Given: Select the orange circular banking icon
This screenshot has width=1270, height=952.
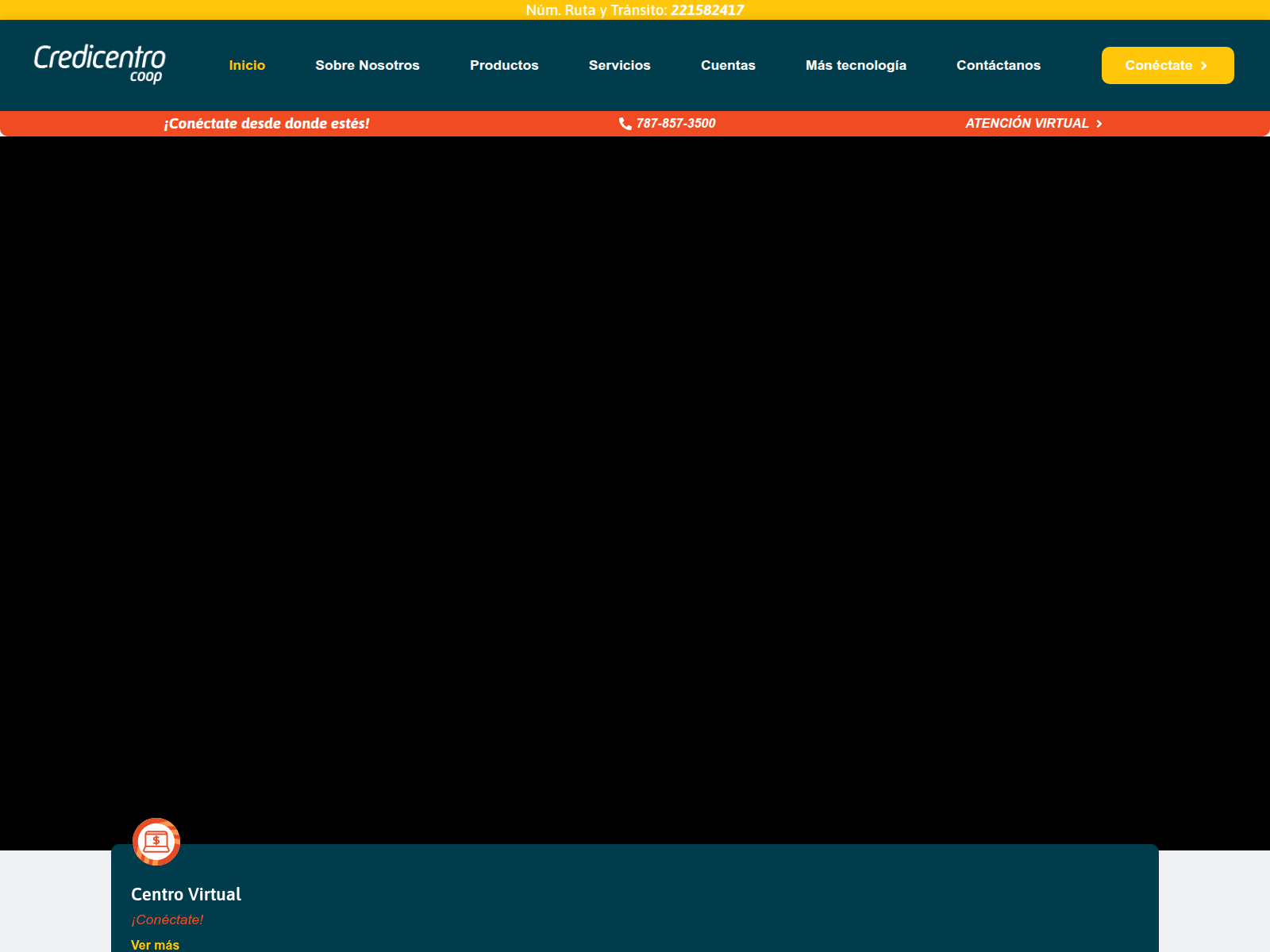Looking at the screenshot, I should point(156,842).
